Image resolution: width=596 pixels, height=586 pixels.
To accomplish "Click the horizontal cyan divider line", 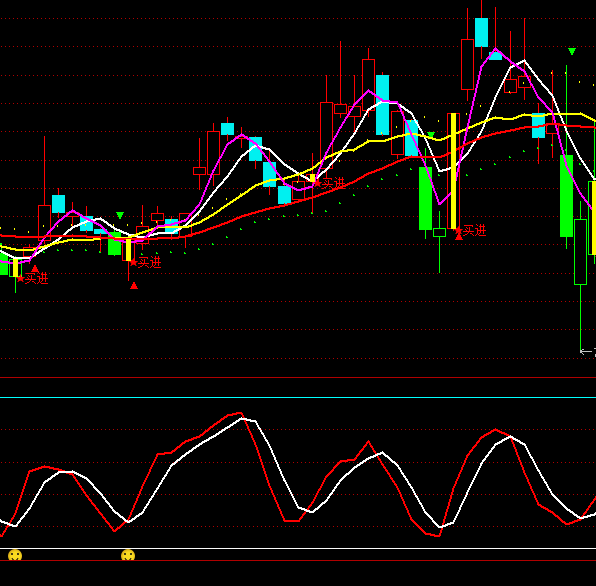I will [x=298, y=397].
